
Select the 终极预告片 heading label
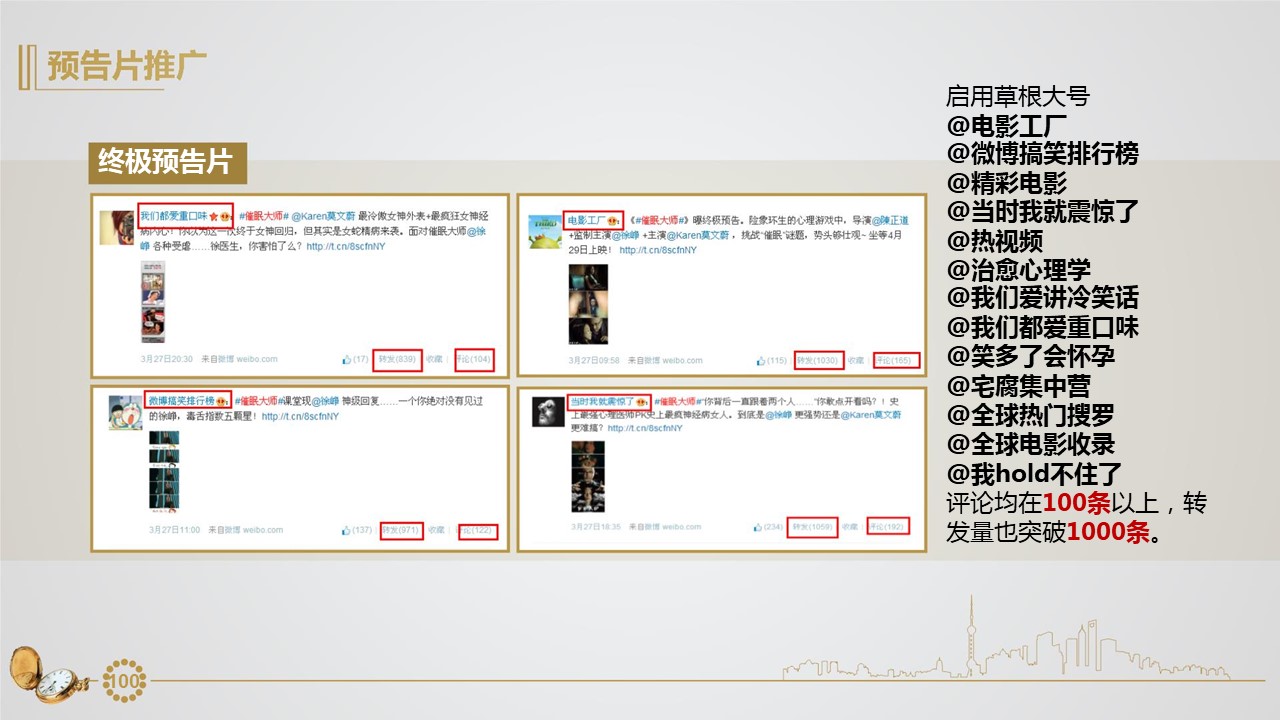click(167, 162)
